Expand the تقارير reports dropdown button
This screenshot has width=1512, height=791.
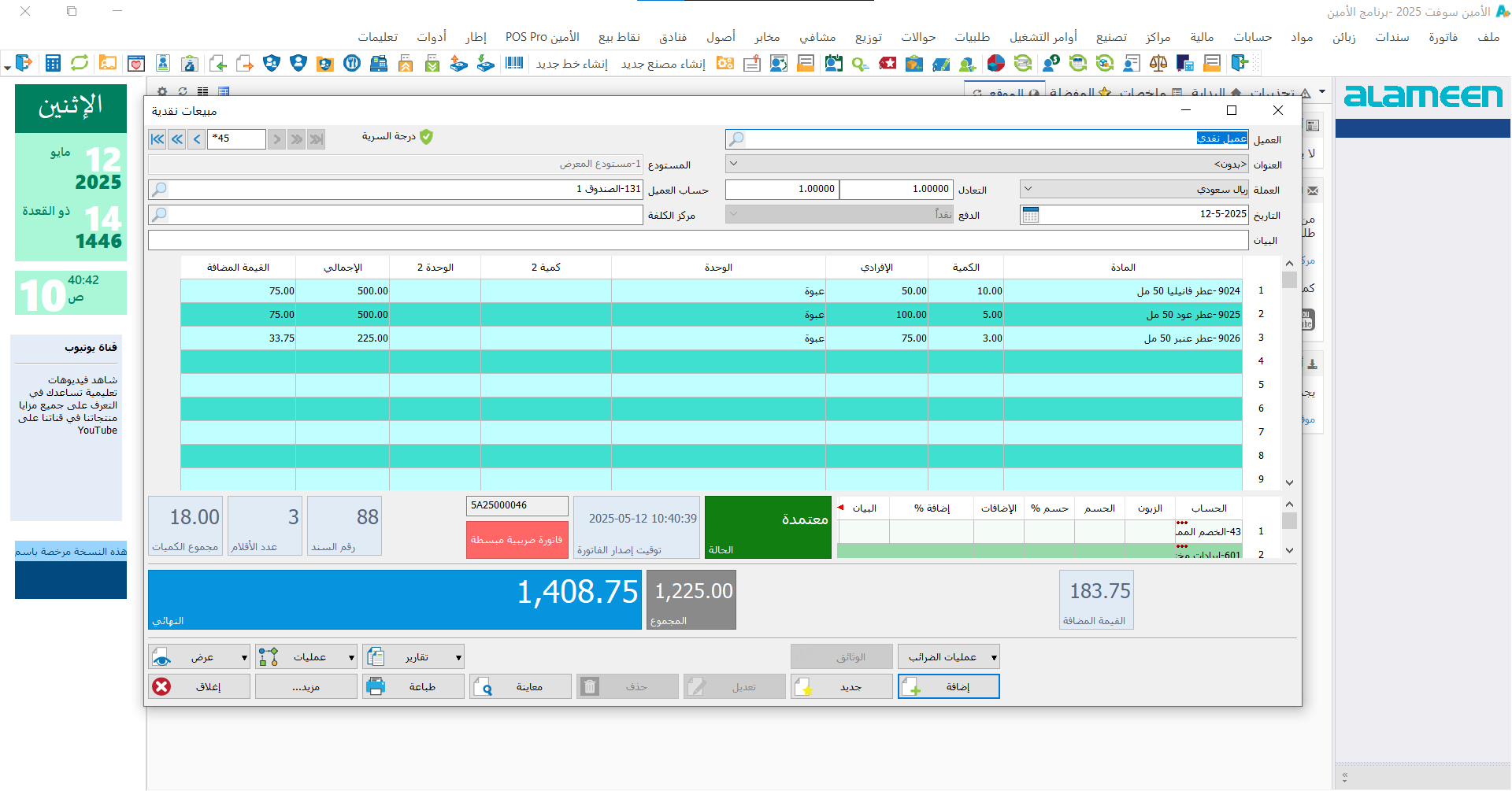coord(413,657)
